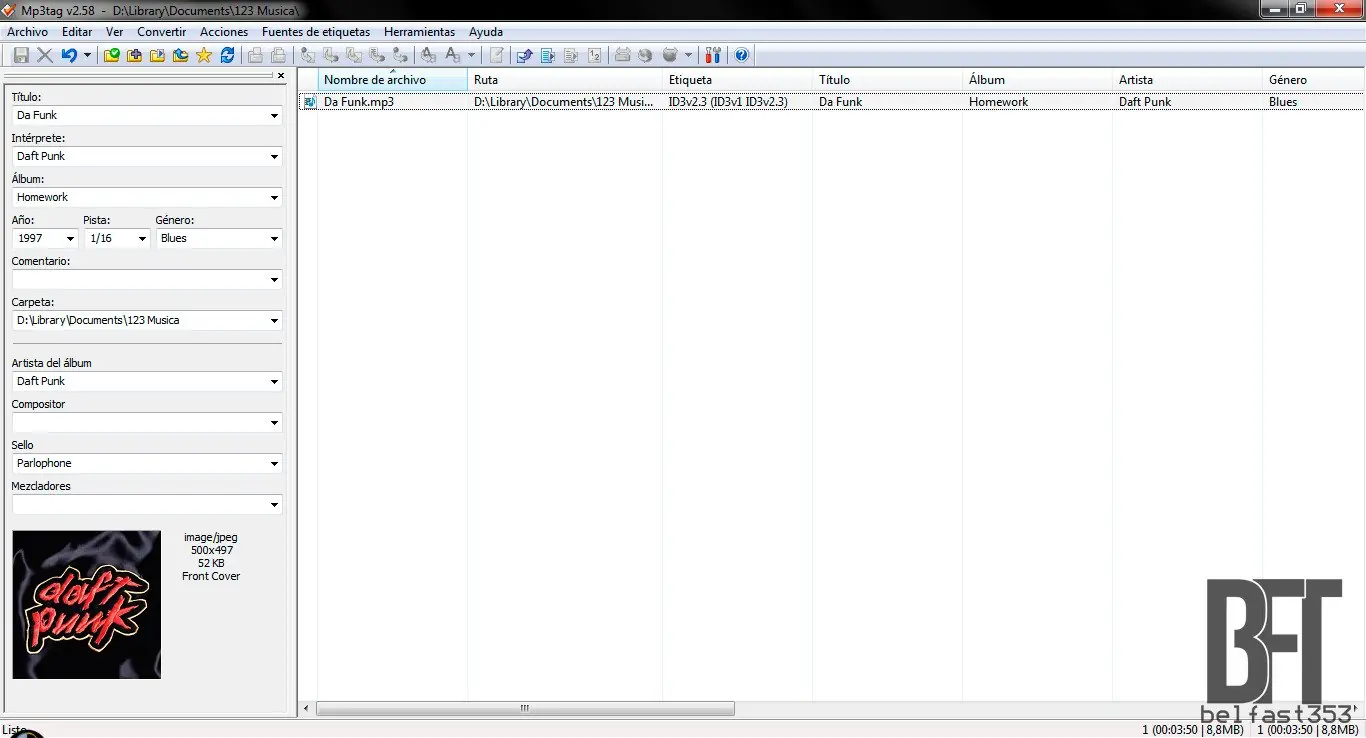Select the Da Funk.mp3 file row
Viewport: 1366px width, 738px height.
tap(832, 102)
